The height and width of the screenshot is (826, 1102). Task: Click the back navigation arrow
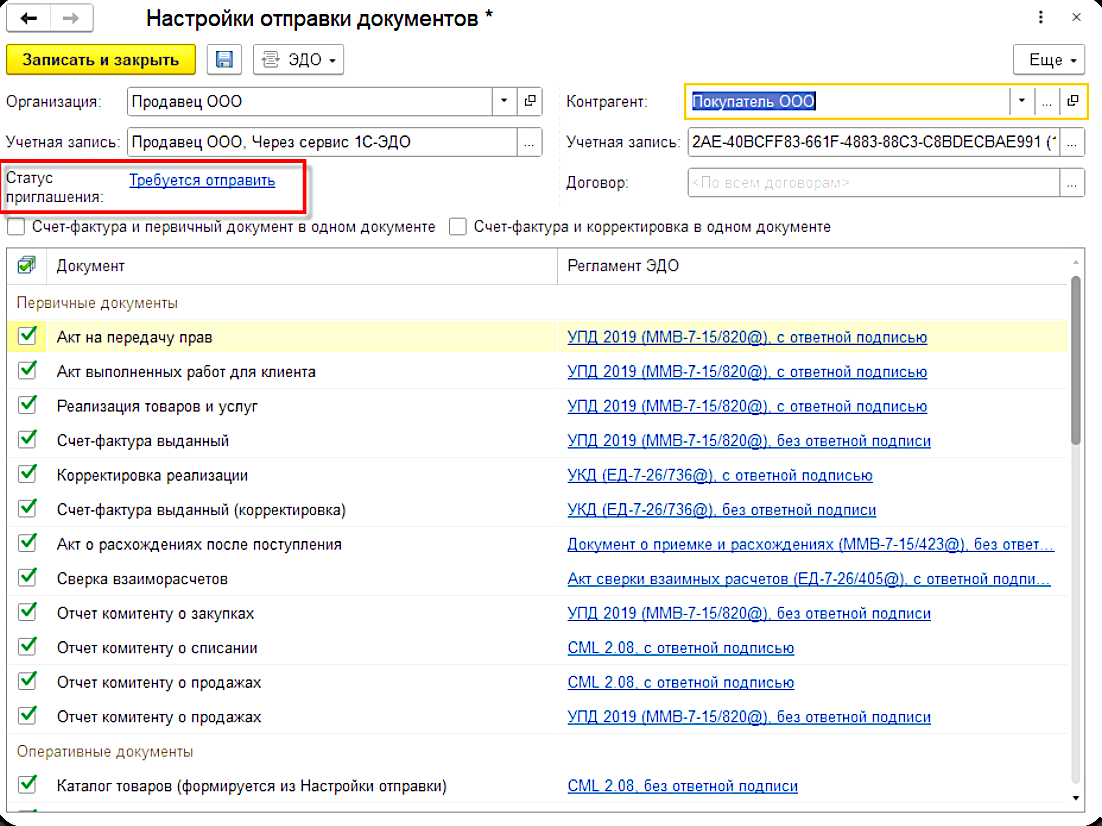click(x=30, y=19)
